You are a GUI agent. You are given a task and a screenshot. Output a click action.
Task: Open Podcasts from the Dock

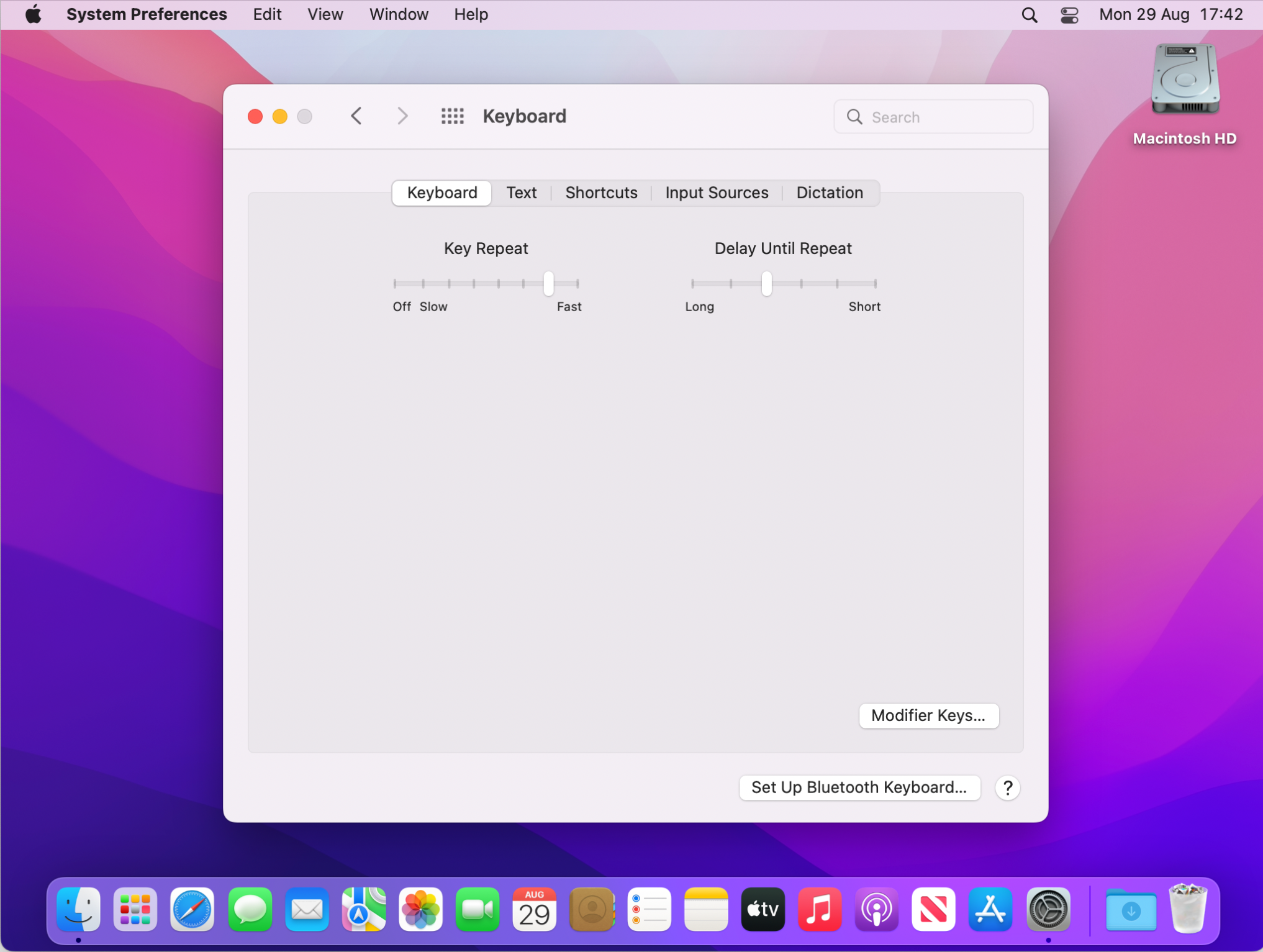click(877, 909)
